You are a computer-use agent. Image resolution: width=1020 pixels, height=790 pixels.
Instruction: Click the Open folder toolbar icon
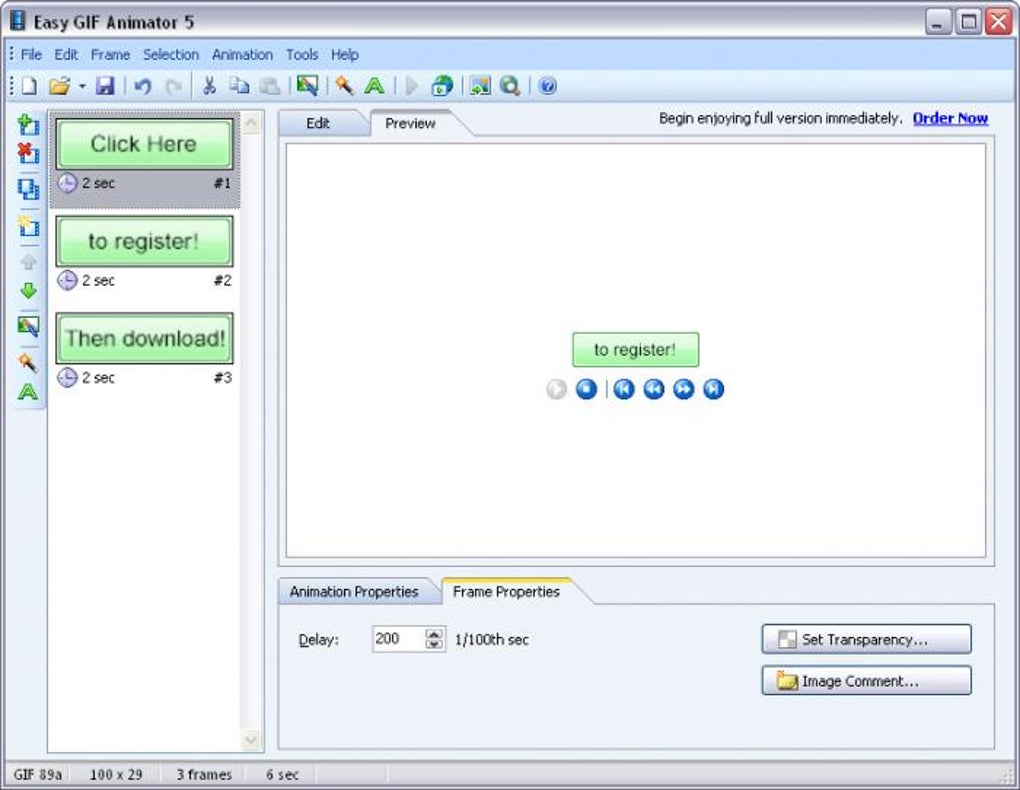[59, 86]
